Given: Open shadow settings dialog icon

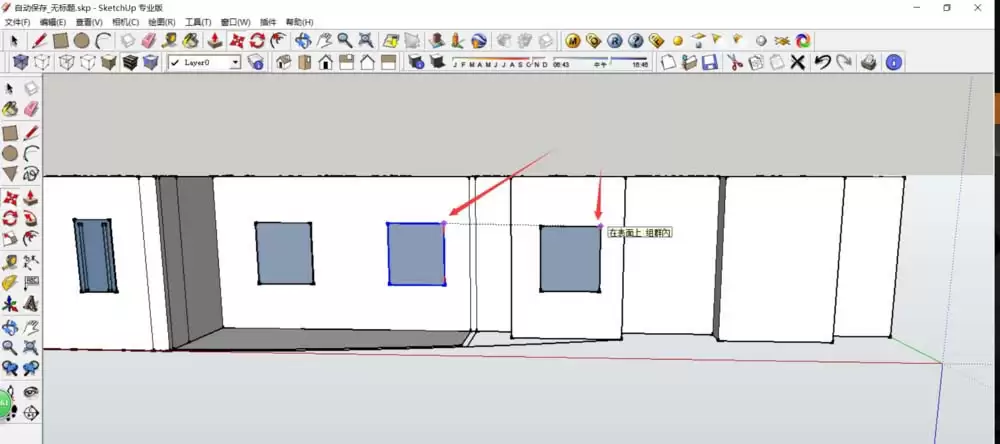Looking at the screenshot, I should [416, 62].
